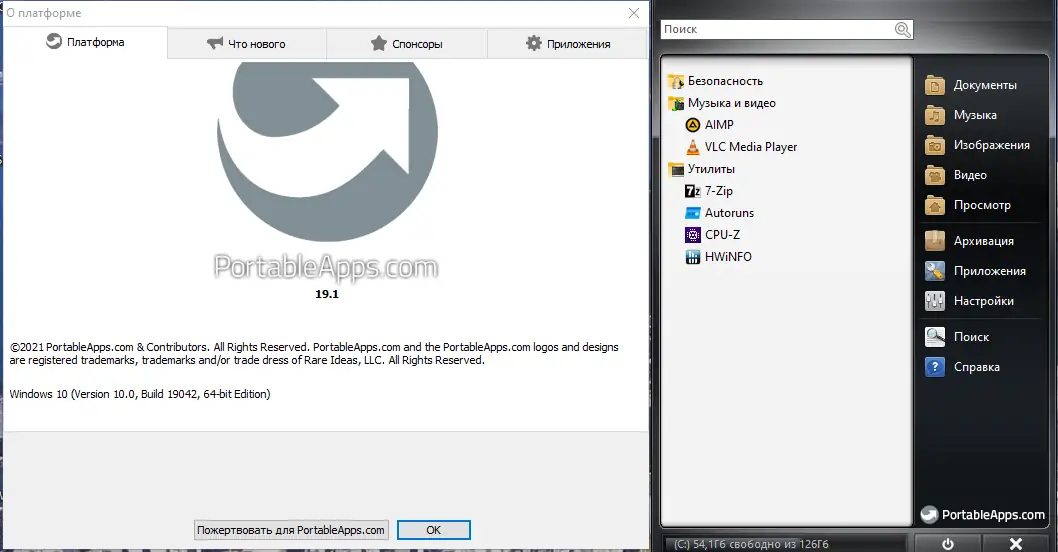This screenshot has width=1058, height=552.
Task: Open the Архивация backup icon
Action: (x=935, y=241)
